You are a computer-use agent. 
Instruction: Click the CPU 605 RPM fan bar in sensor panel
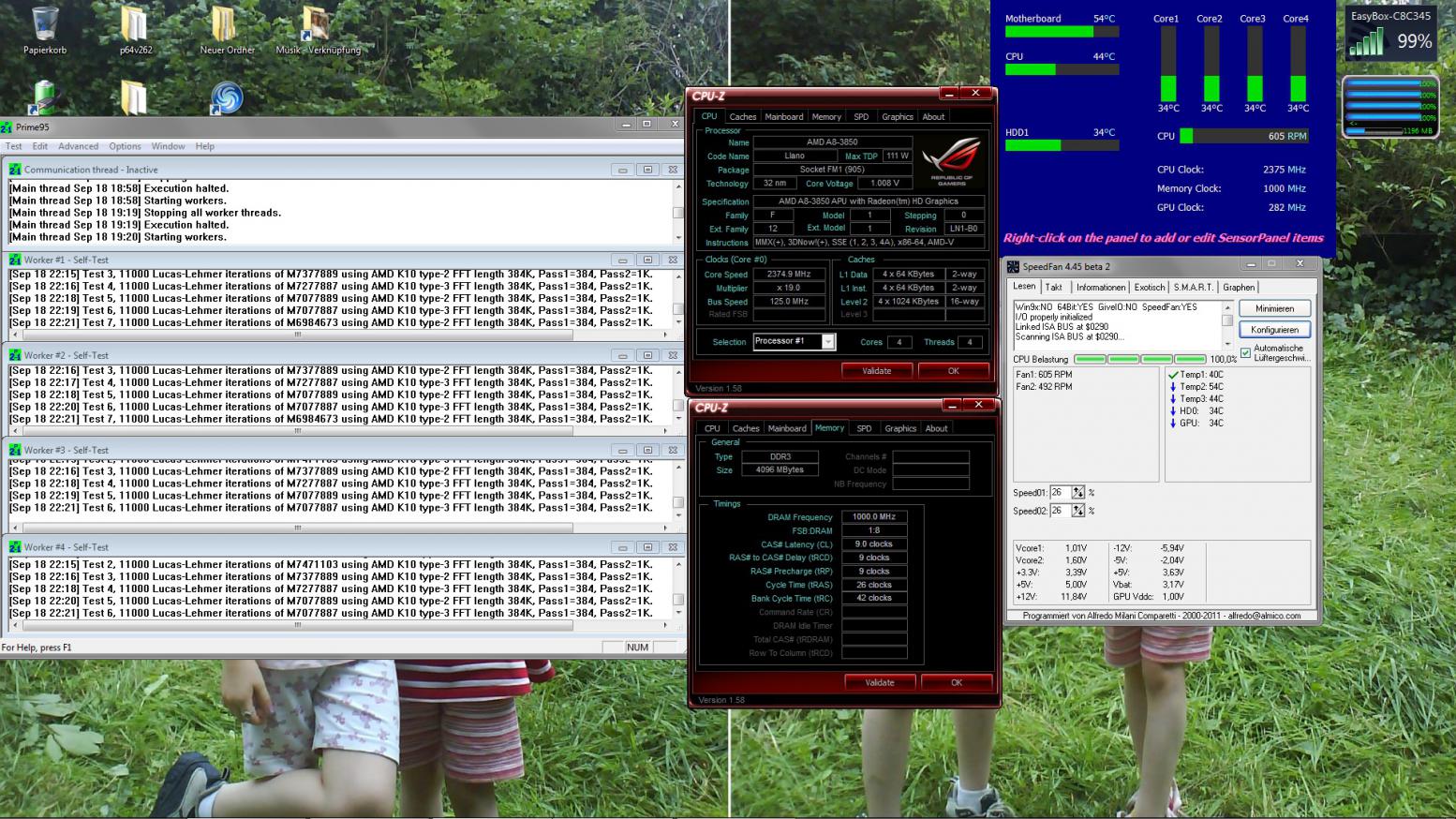pos(1244,136)
